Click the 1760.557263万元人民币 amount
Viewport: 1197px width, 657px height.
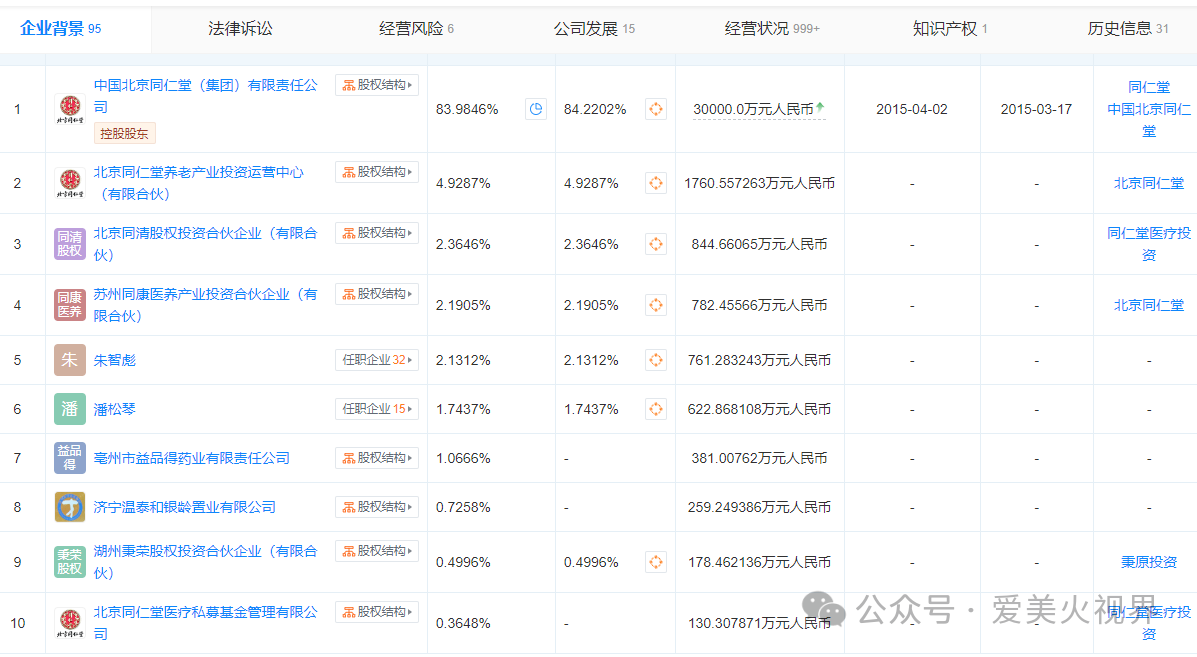pyautogui.click(x=760, y=183)
